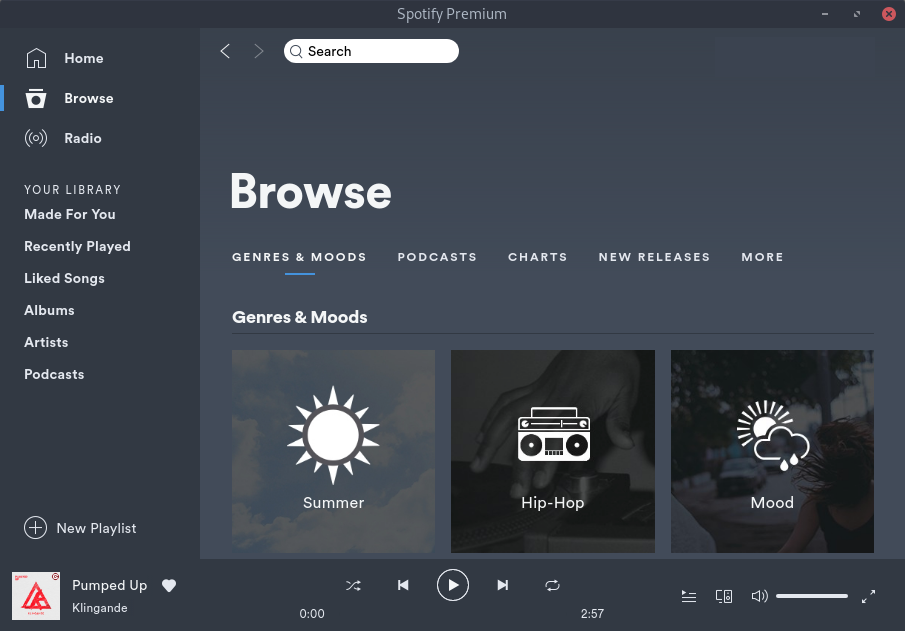
Task: Click the plus icon for New Playlist
Action: click(x=35, y=528)
